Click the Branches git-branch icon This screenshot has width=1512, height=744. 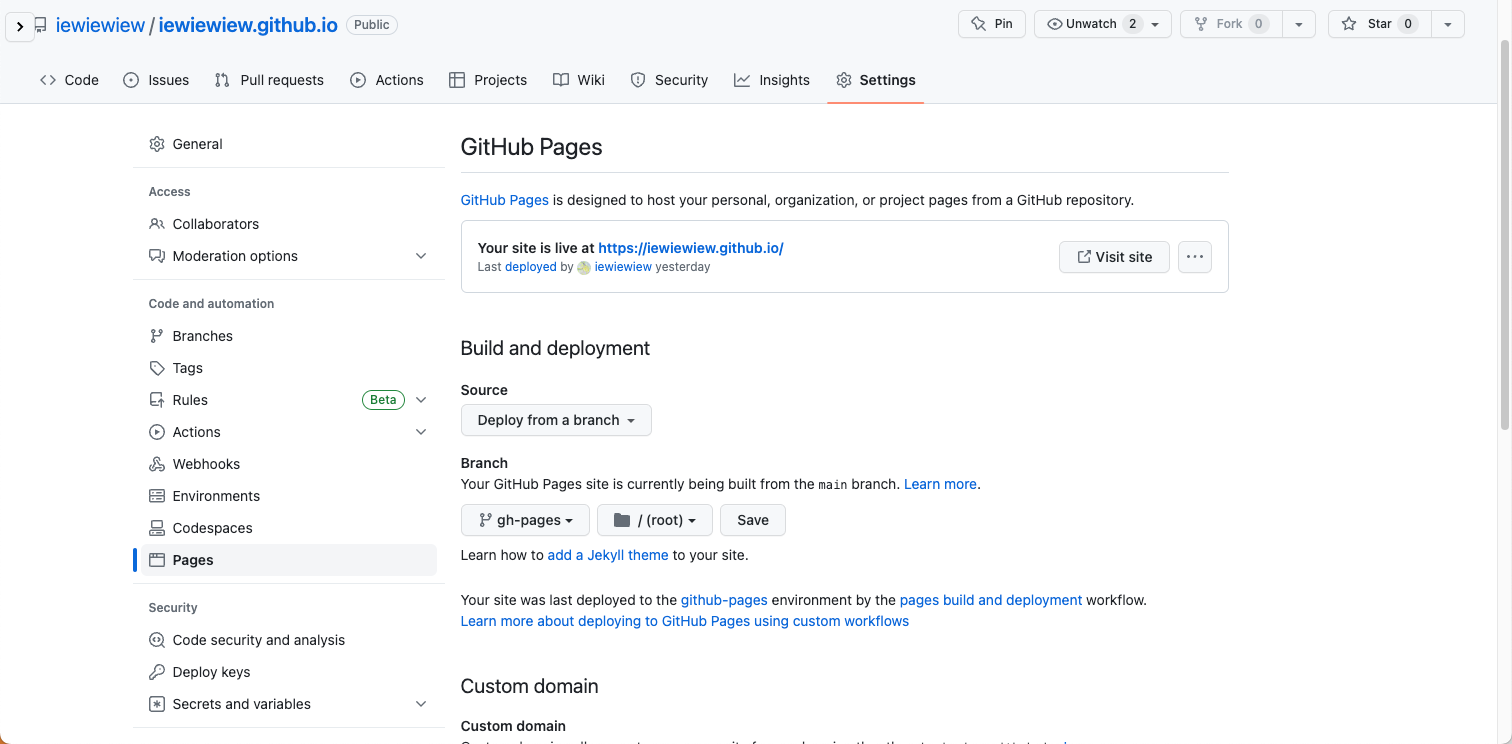(x=157, y=336)
